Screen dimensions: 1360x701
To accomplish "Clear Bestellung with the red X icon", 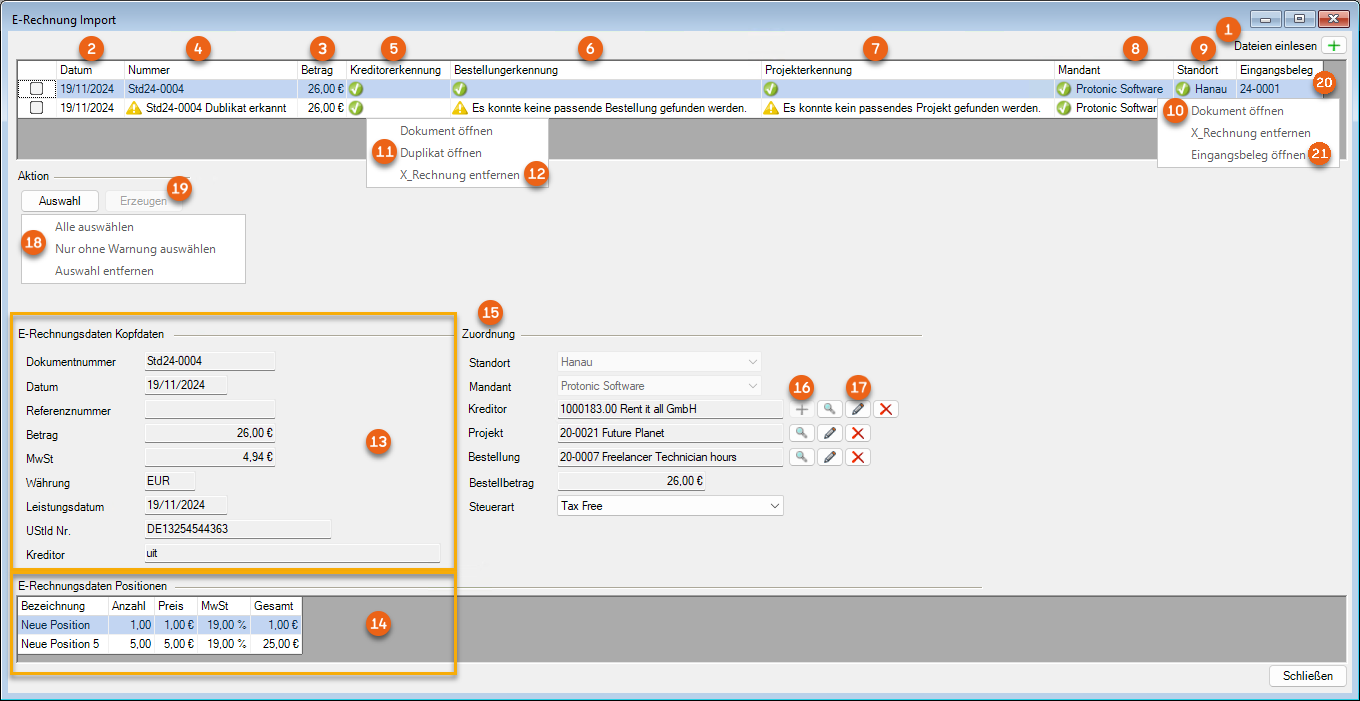I will [857, 457].
